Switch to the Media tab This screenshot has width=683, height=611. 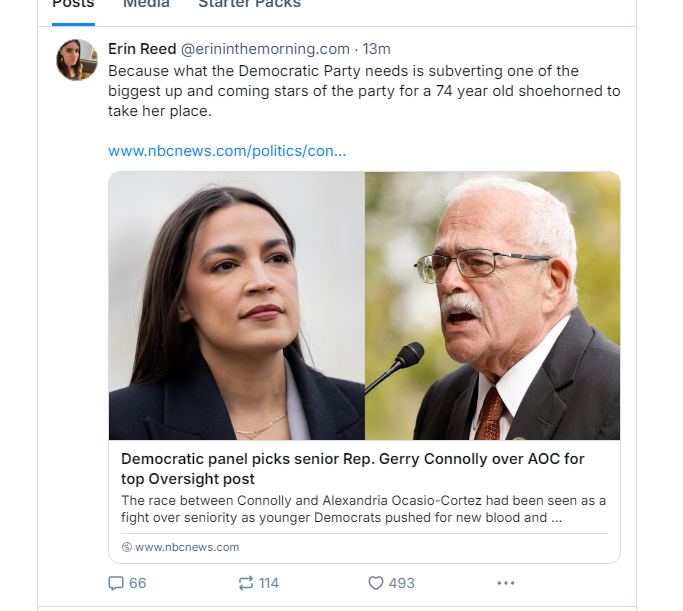(146, 4)
